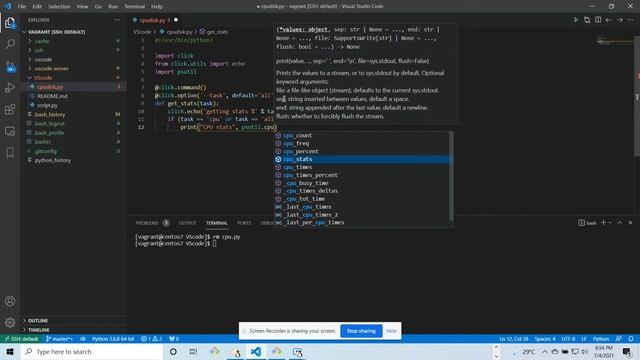The width and height of the screenshot is (640, 360).
Task: Open the notifications bell in status bar
Action: pos(631,339)
